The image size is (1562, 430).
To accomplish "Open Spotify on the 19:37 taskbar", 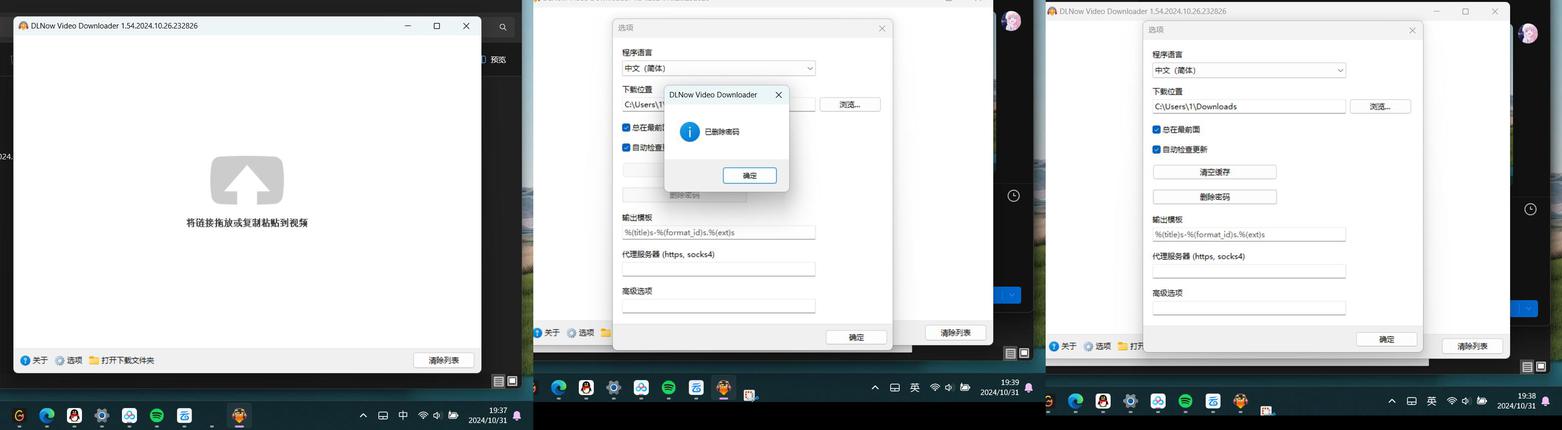I will pyautogui.click(x=157, y=415).
